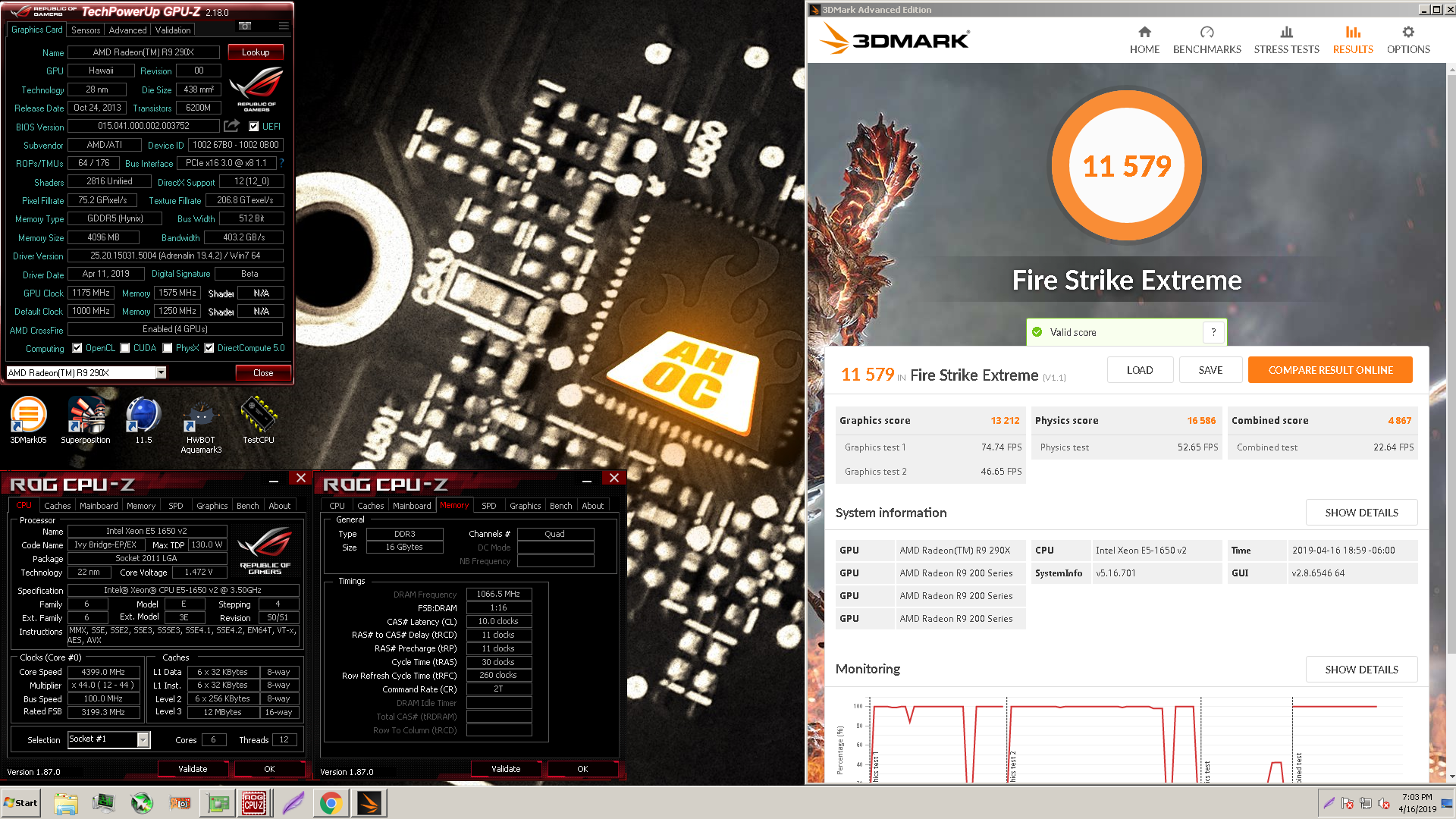Click the Lookup button in GPU-Z
This screenshot has width=1456, height=819.
point(256,52)
